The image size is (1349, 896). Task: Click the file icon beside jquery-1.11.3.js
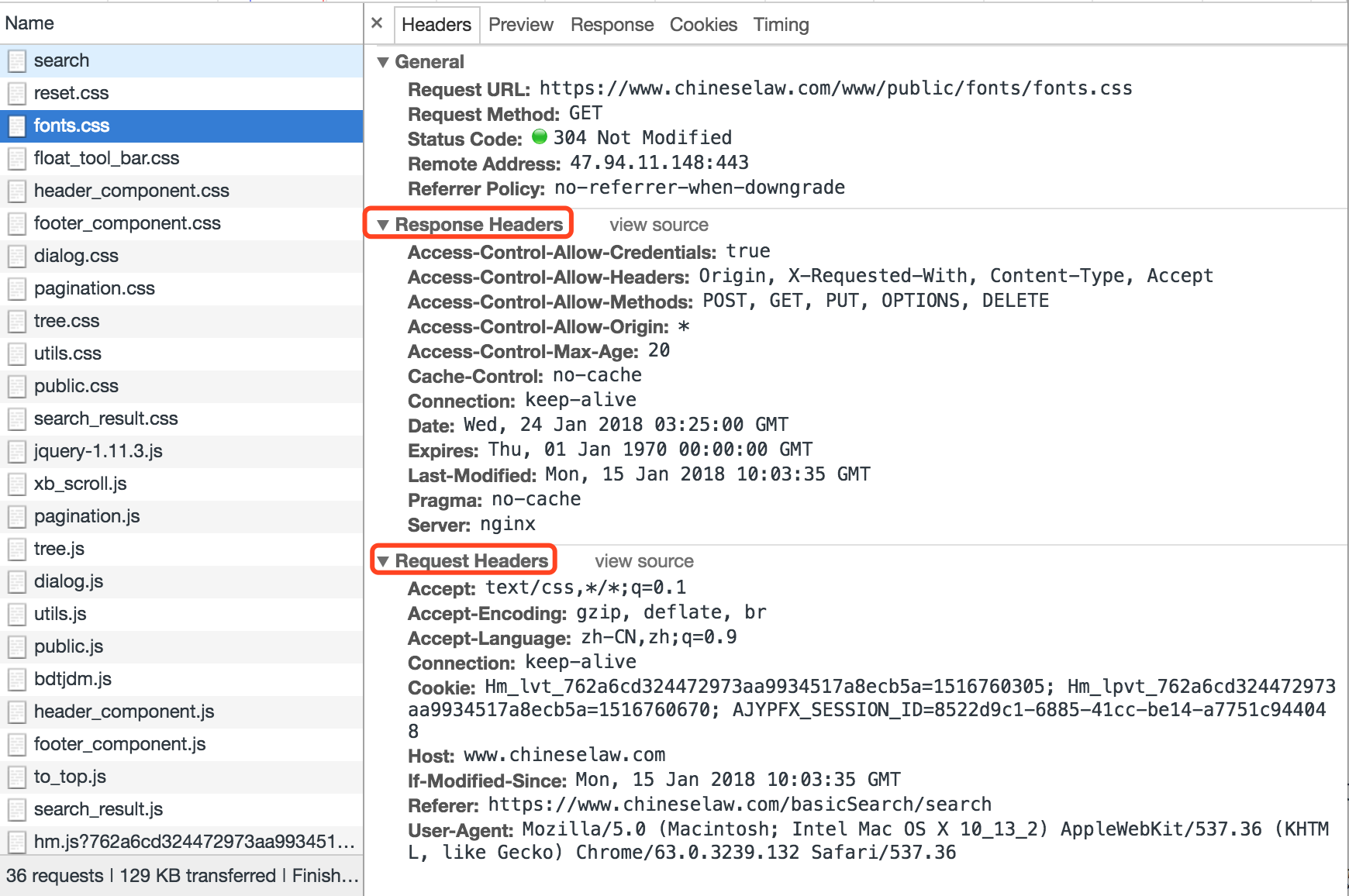17,451
